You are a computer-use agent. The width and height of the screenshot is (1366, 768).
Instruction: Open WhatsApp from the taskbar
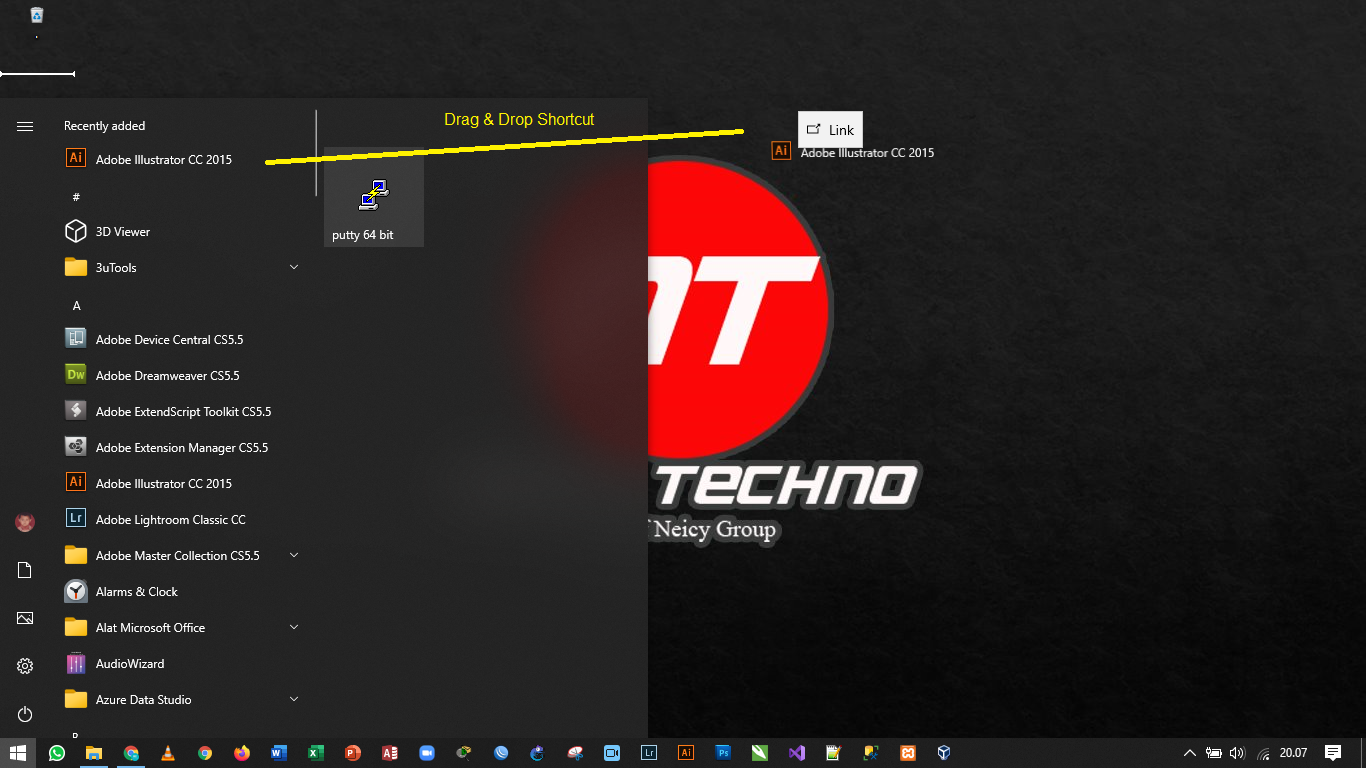56,753
